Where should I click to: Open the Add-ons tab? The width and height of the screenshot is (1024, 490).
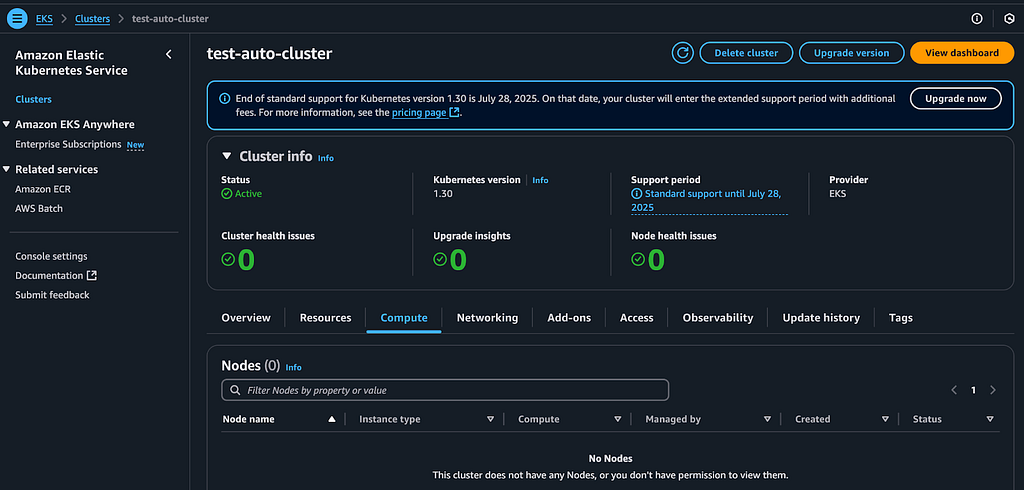click(569, 318)
